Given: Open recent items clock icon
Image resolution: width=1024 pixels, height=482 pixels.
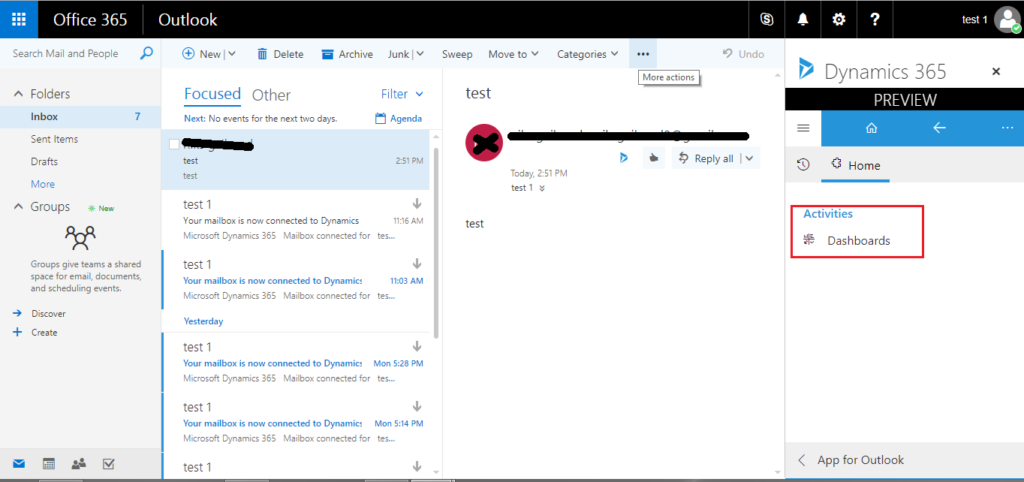Looking at the screenshot, I should (x=803, y=165).
